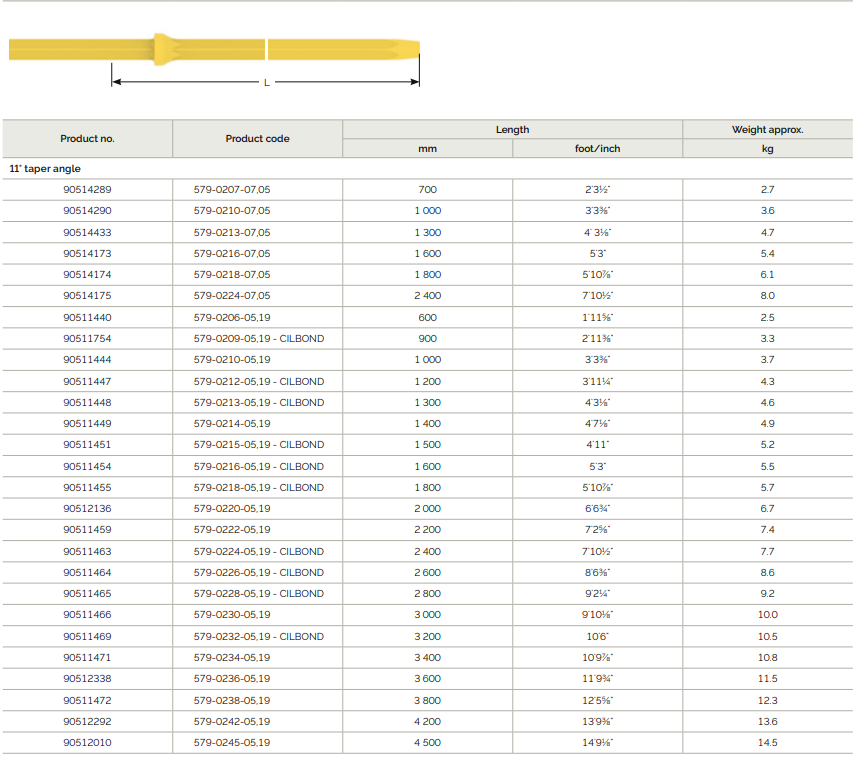Select the 11° taper angle section row
The height and width of the screenshot is (759, 857).
(x=427, y=169)
